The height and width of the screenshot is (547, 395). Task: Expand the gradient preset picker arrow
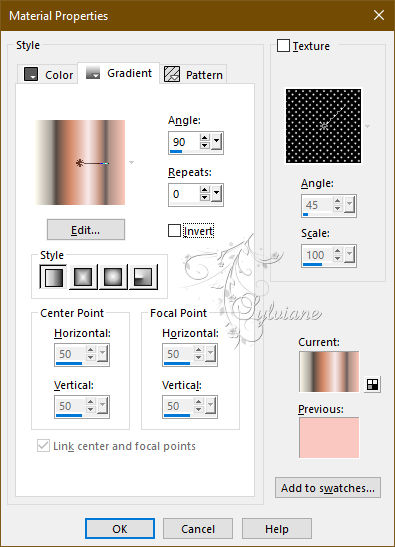(x=131, y=163)
